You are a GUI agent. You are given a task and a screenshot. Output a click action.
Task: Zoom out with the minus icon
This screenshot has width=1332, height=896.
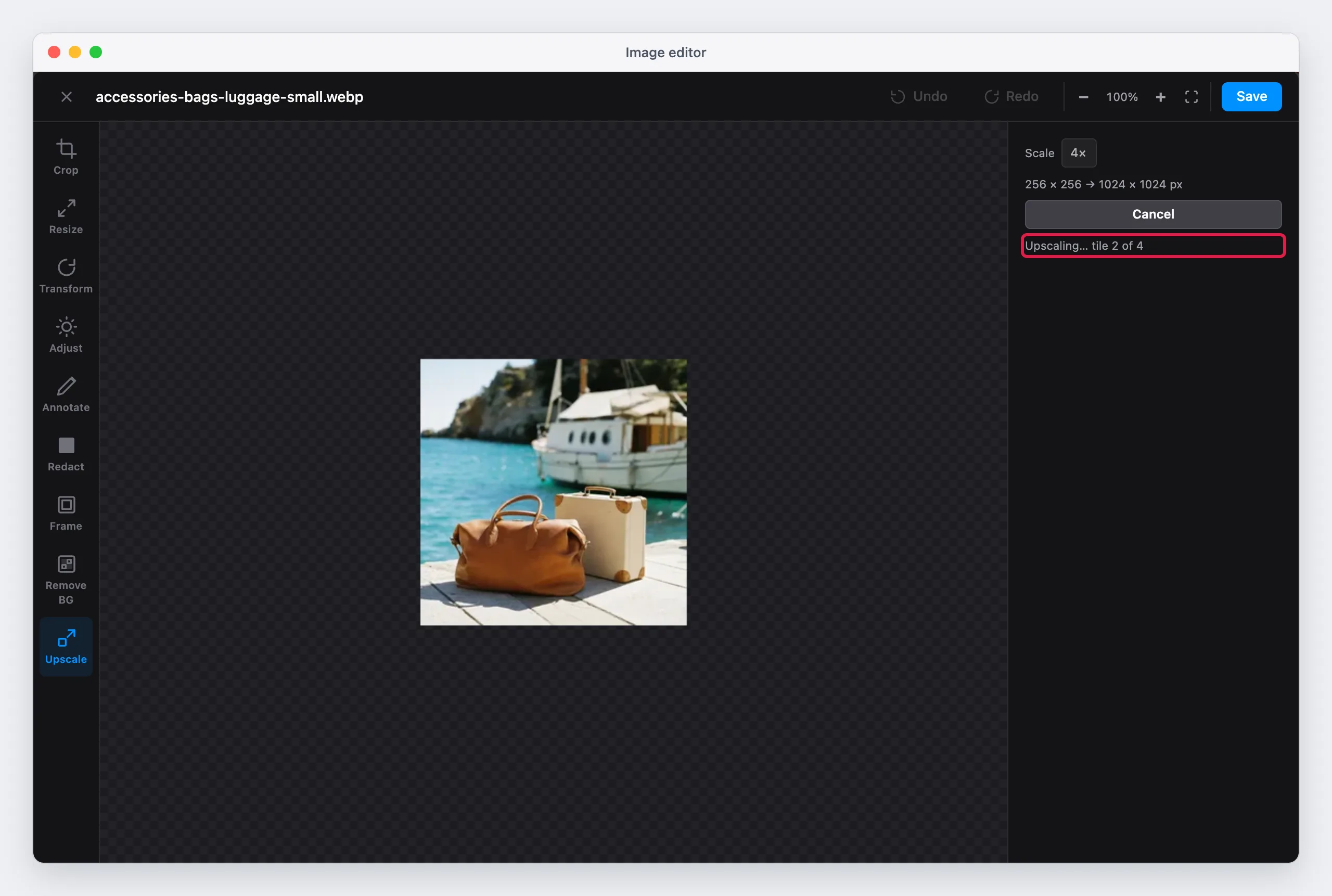[x=1083, y=97]
